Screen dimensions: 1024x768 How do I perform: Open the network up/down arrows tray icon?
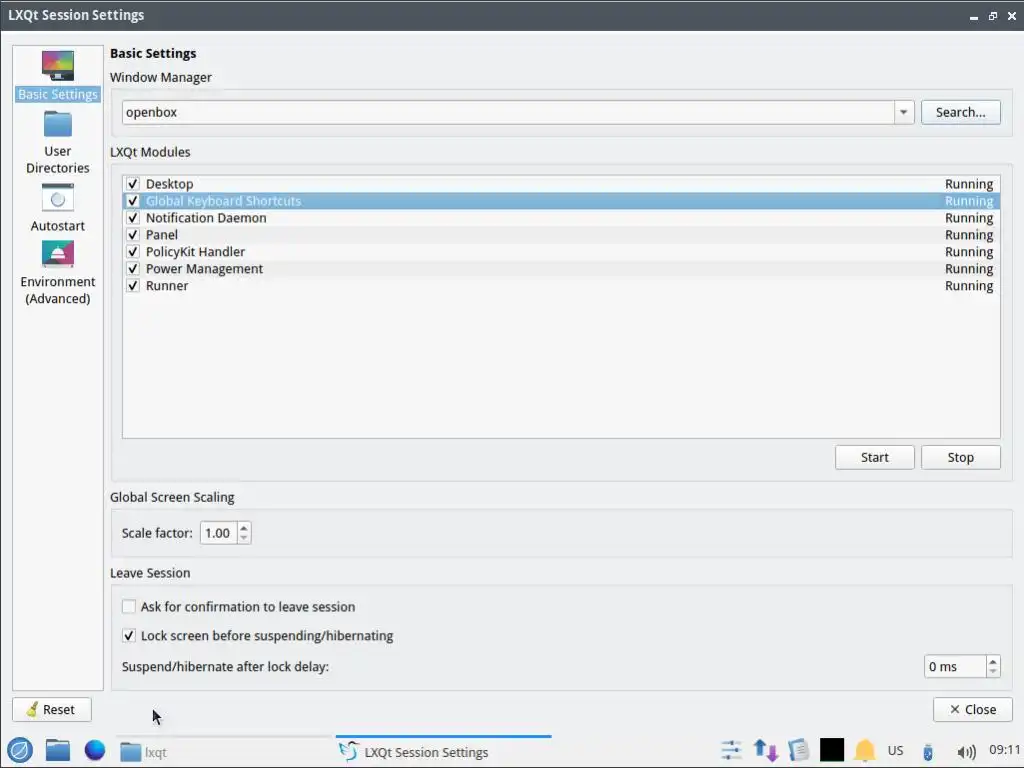coord(765,750)
